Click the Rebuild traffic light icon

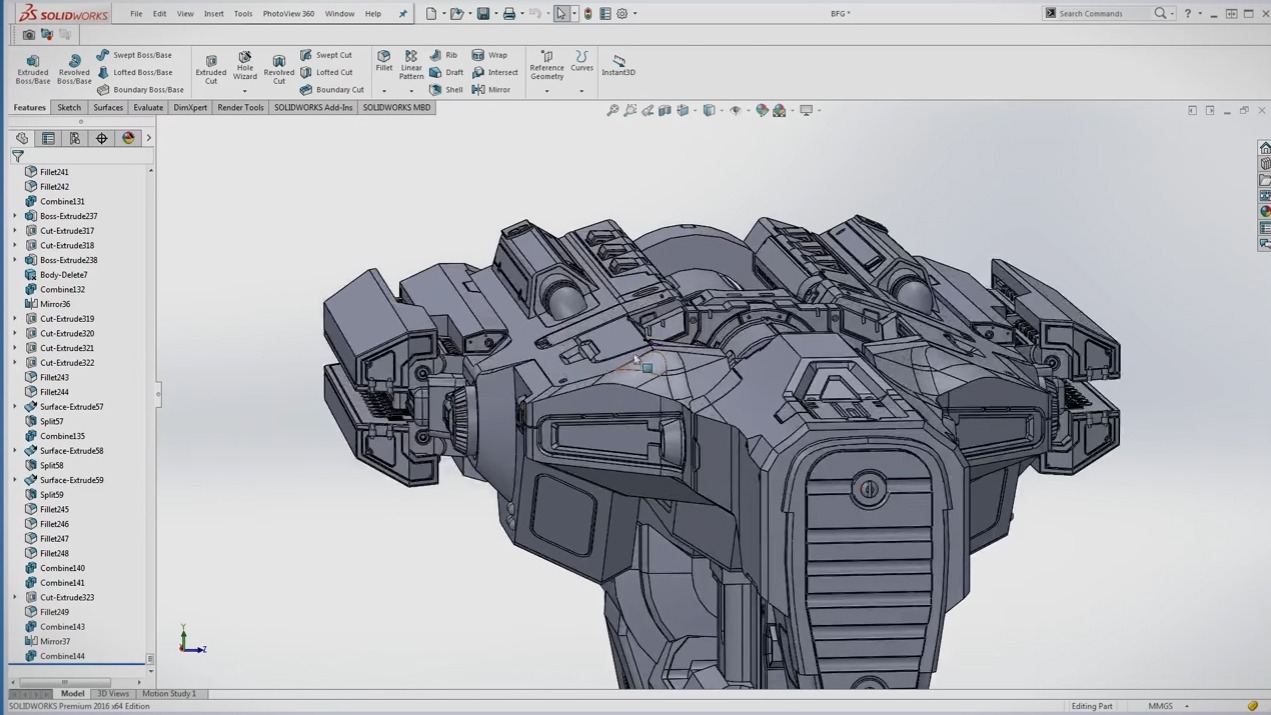[x=588, y=14]
